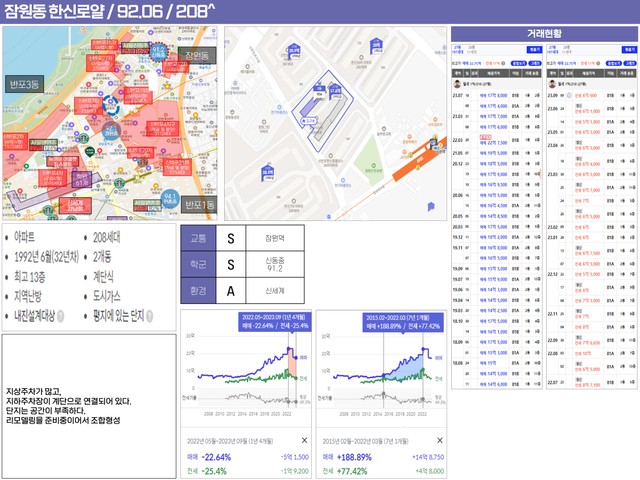Click the help icon beside 내진설계대상
Image resolution: width=640 pixels, height=480 pixels.
pos(60,316)
